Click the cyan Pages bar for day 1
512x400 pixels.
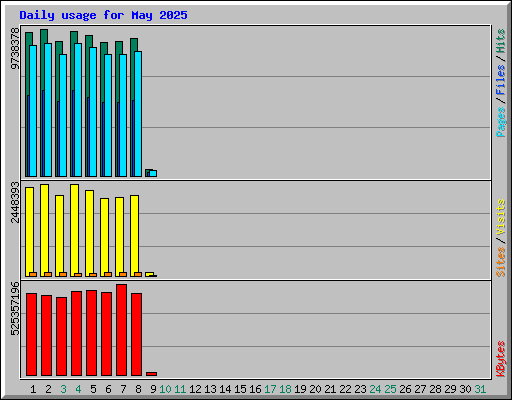(x=33, y=111)
